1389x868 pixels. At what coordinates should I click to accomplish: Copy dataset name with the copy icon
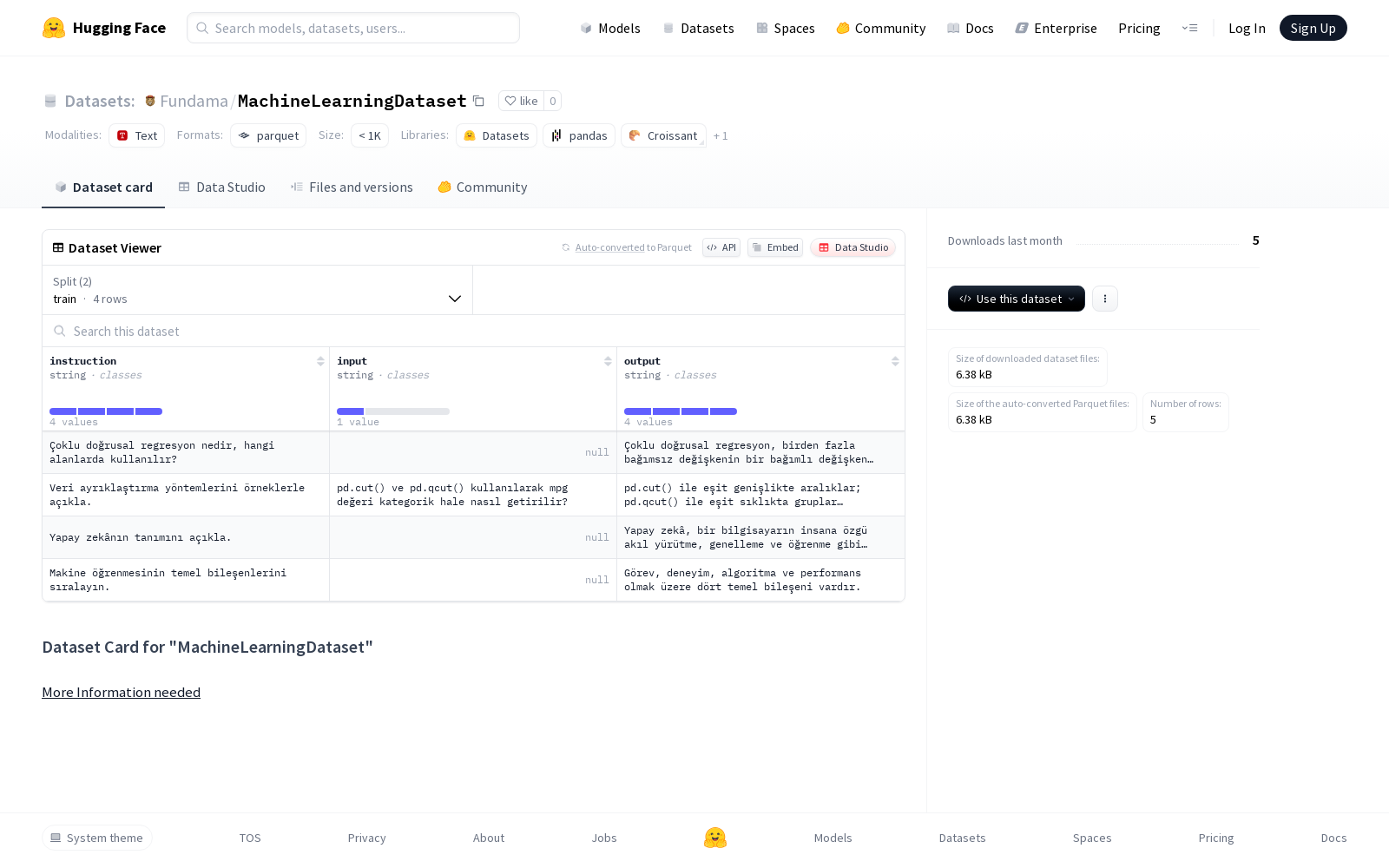pos(478,101)
